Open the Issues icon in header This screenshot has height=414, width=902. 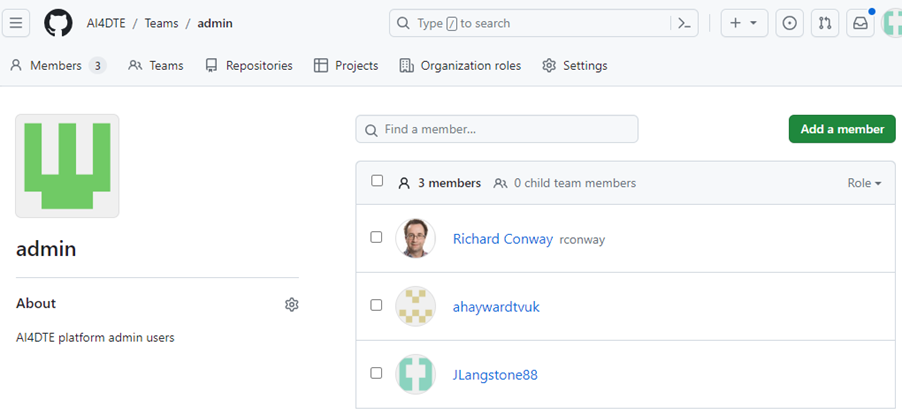point(790,23)
